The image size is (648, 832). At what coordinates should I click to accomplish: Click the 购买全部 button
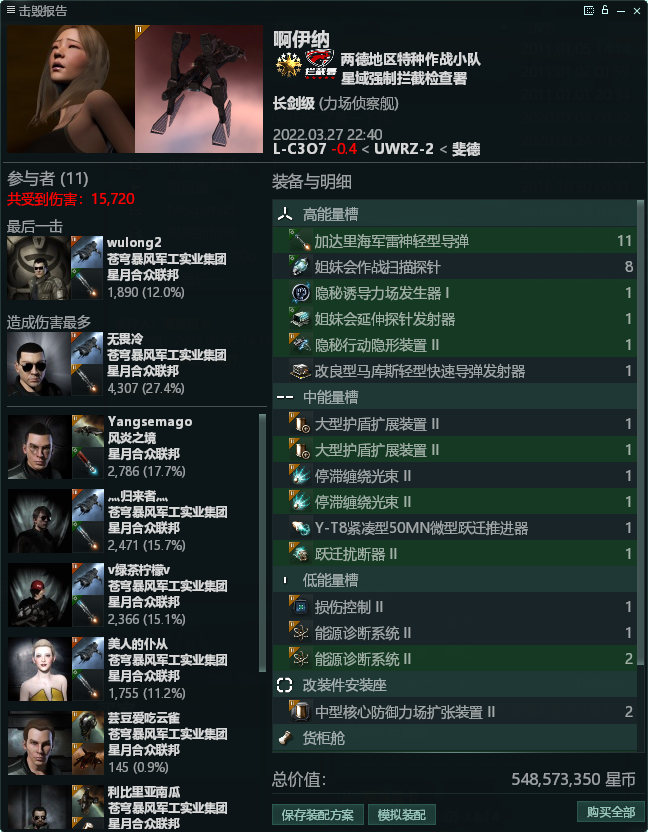coord(610,812)
